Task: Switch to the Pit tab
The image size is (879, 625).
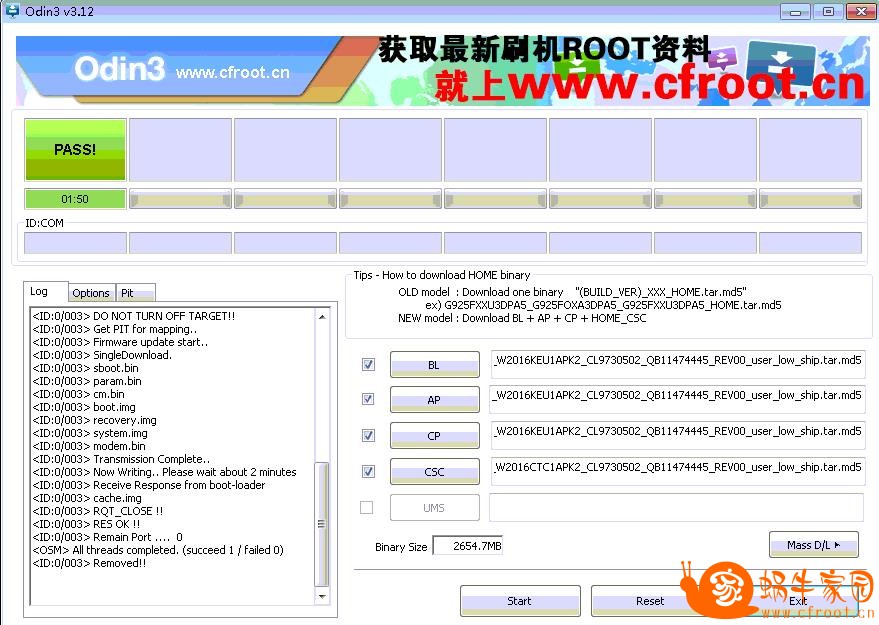Action: click(135, 293)
